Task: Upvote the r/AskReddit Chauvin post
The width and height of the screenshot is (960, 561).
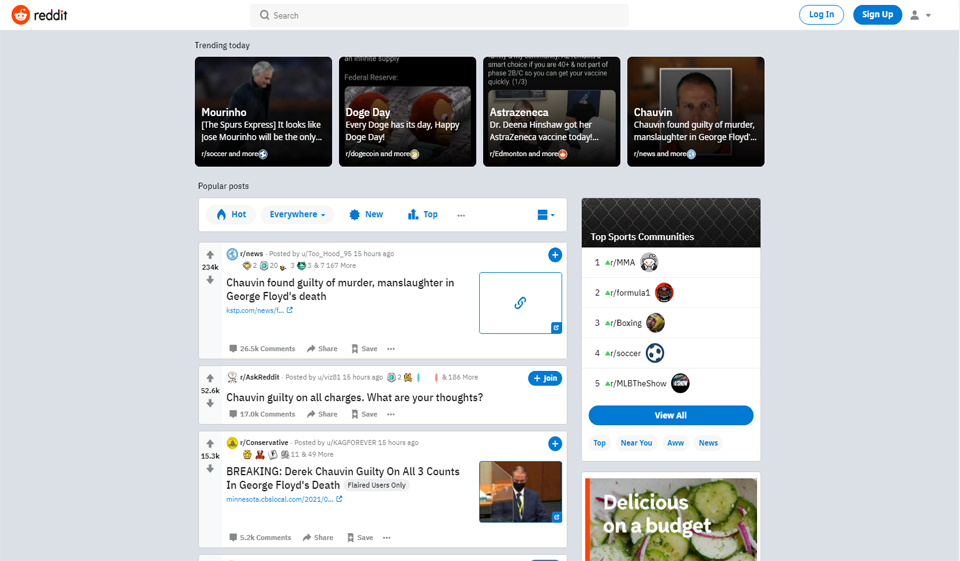Action: (210, 378)
